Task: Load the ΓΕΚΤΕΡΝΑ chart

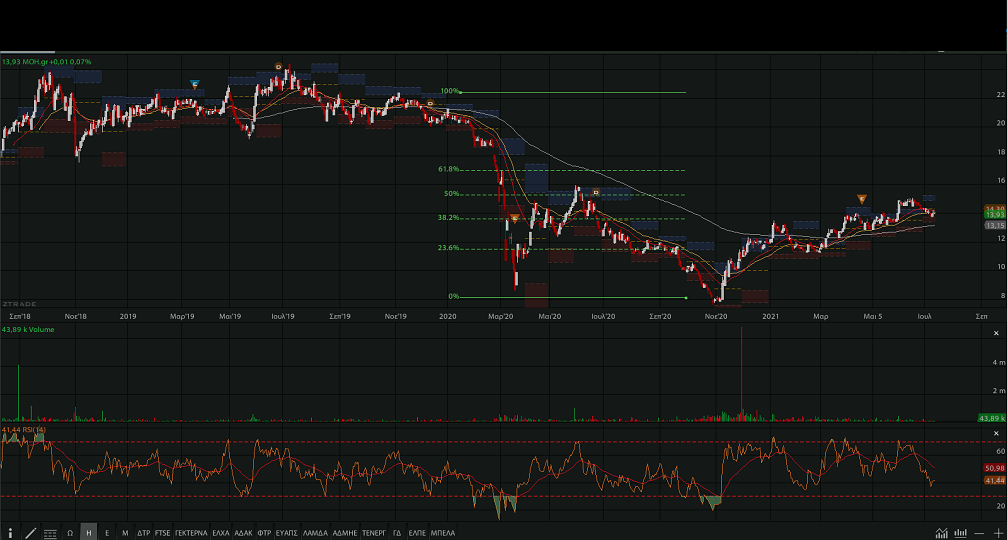Action: (191, 533)
